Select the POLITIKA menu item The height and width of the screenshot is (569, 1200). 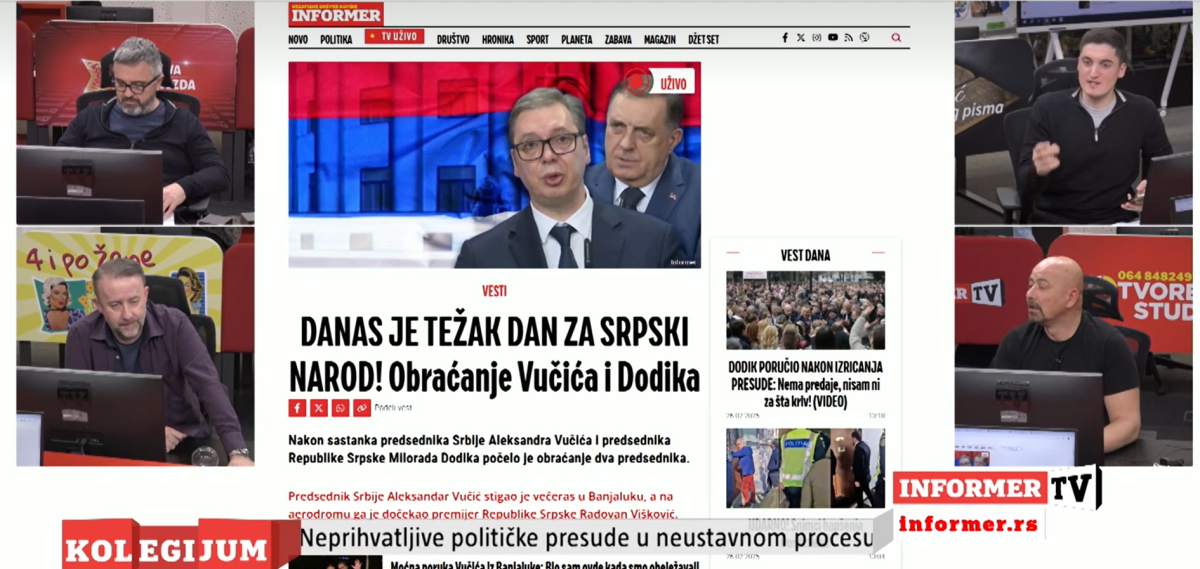(x=336, y=40)
